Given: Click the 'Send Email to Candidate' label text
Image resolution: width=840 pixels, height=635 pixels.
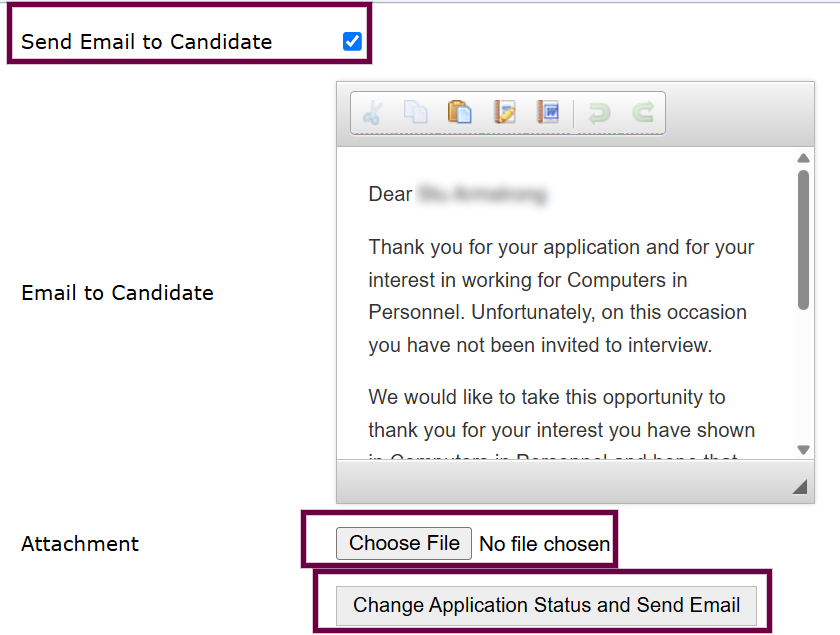Looking at the screenshot, I should coord(146,42).
